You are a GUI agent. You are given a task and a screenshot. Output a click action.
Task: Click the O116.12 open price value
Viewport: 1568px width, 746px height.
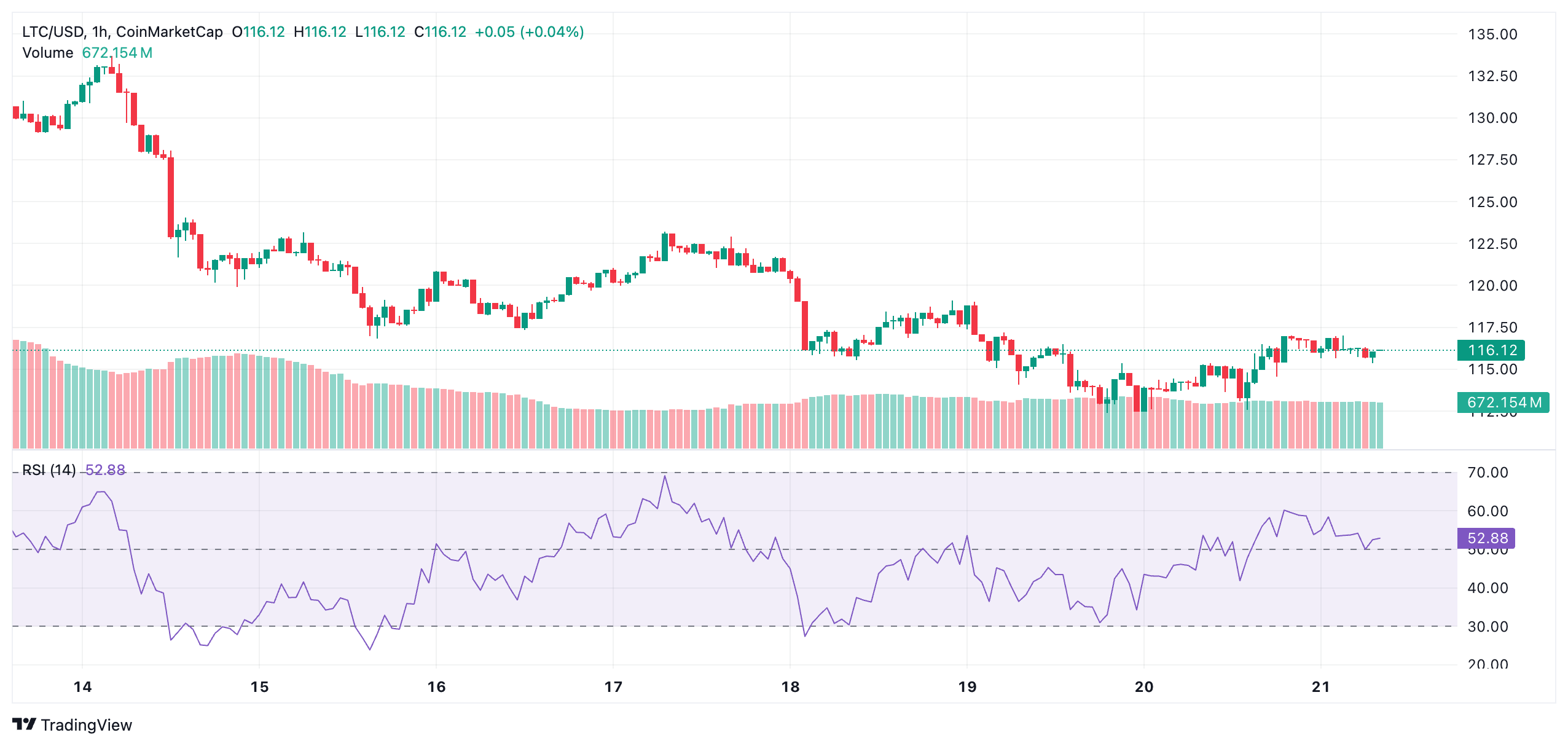click(x=257, y=31)
